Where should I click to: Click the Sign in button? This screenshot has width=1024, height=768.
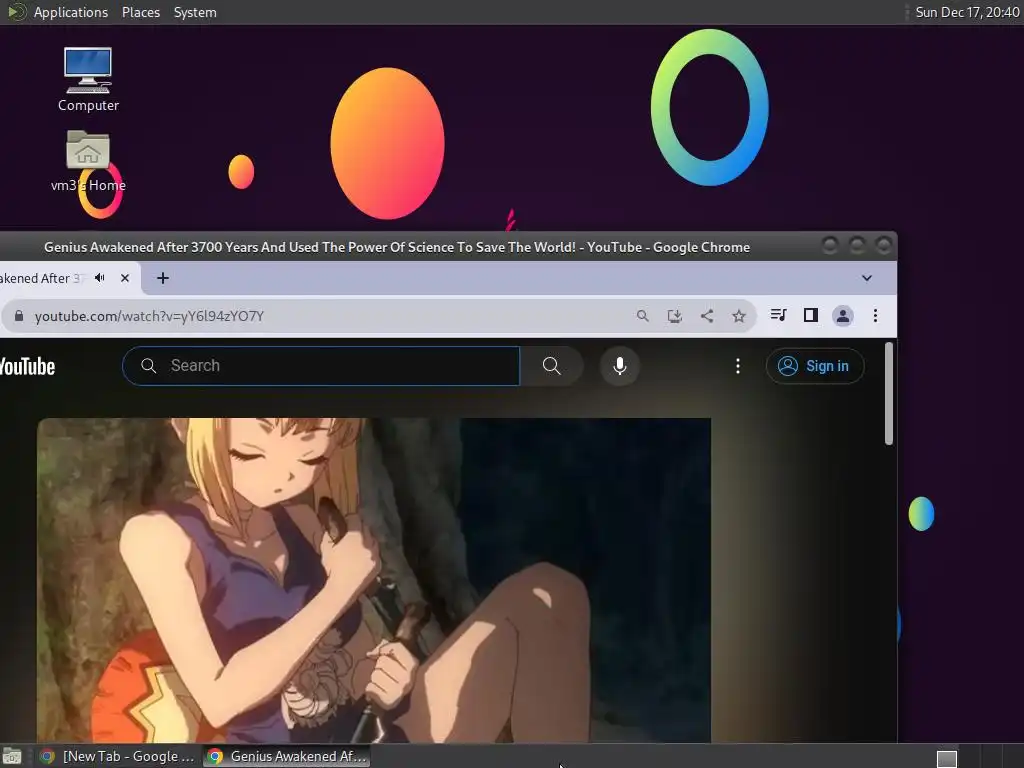click(x=815, y=366)
